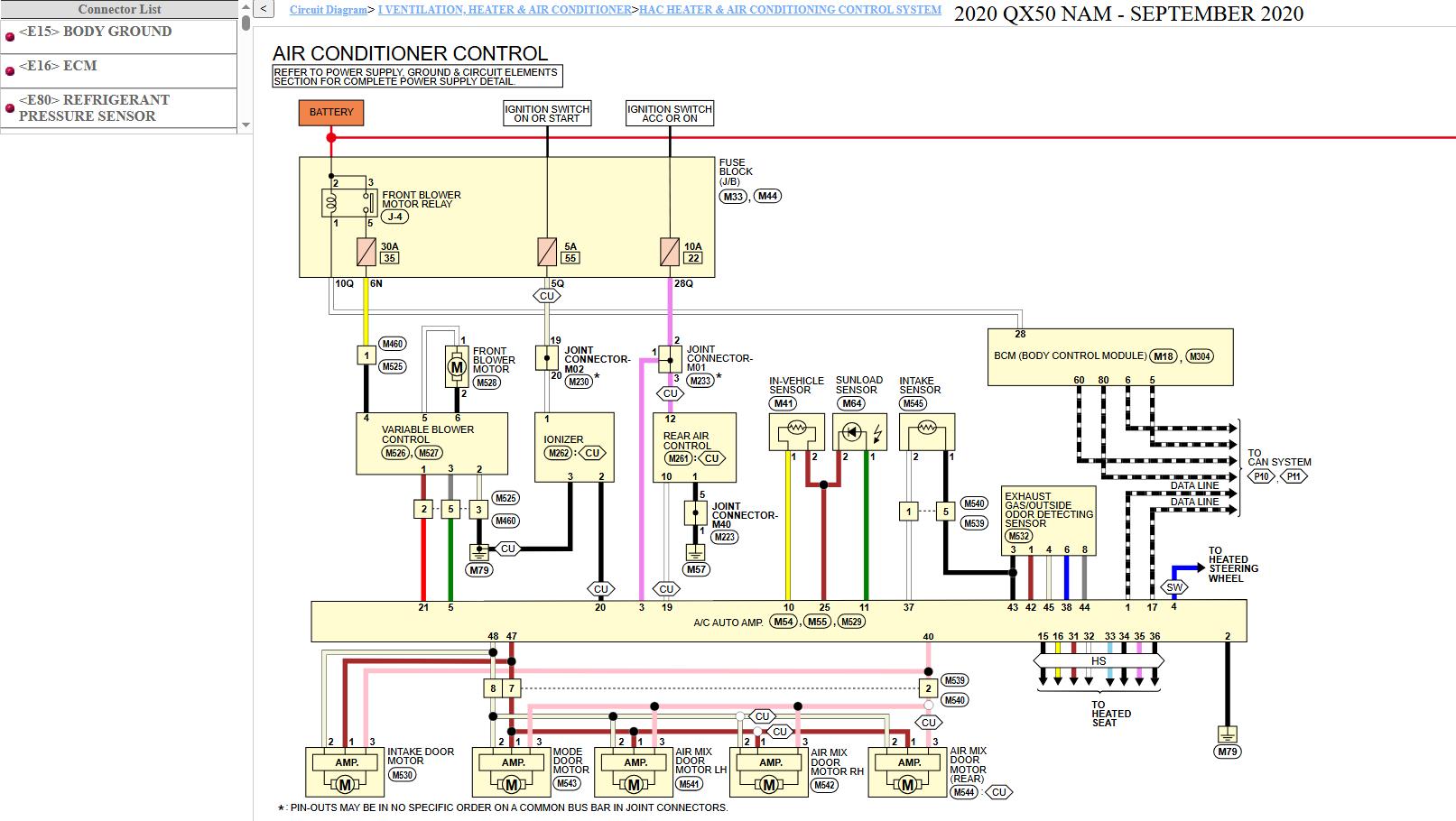1456x821 pixels.
Task: Click the P11 CAN system reference
Action: [x=1294, y=476]
